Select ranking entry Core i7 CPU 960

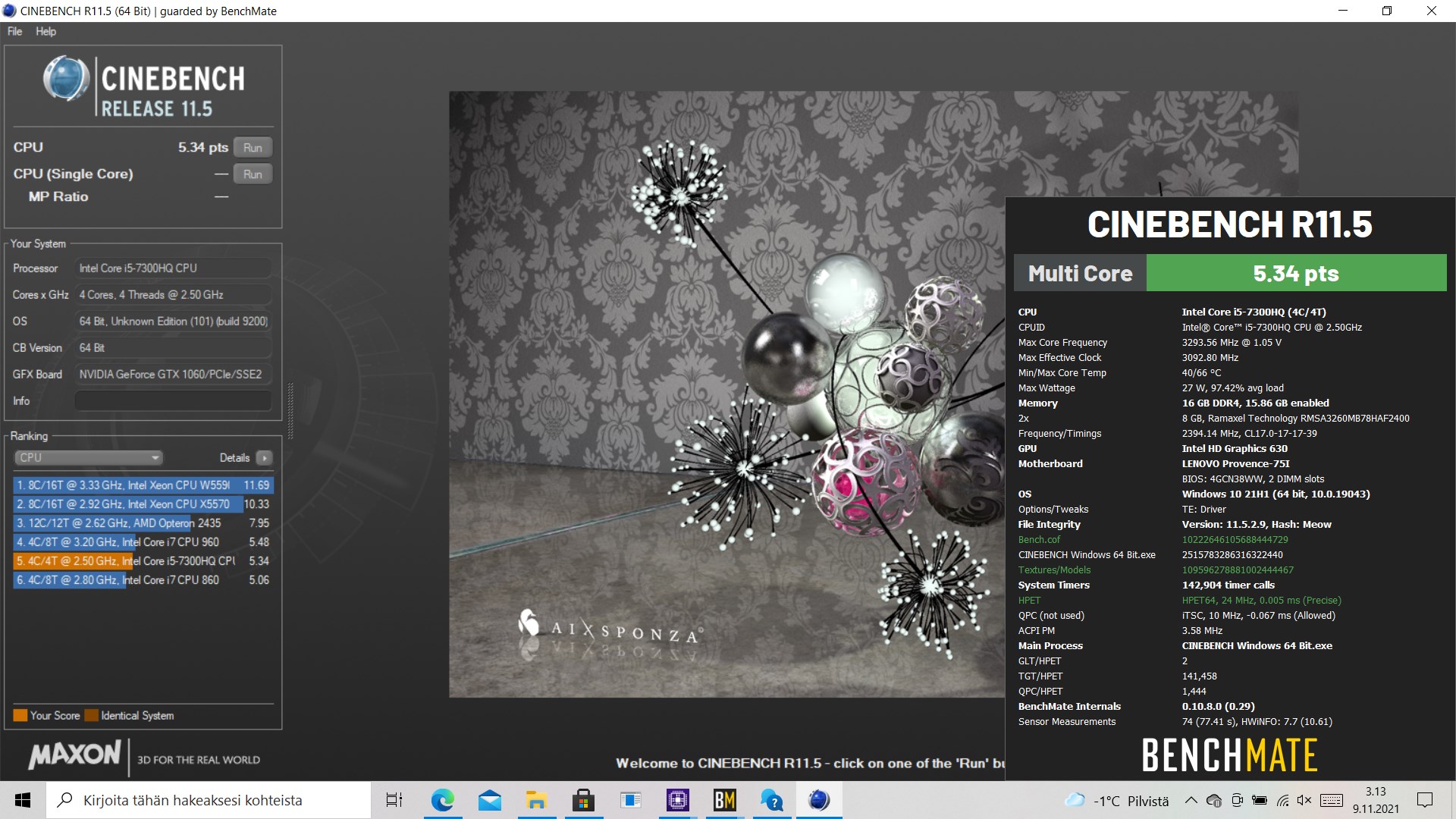pyautogui.click(x=143, y=542)
